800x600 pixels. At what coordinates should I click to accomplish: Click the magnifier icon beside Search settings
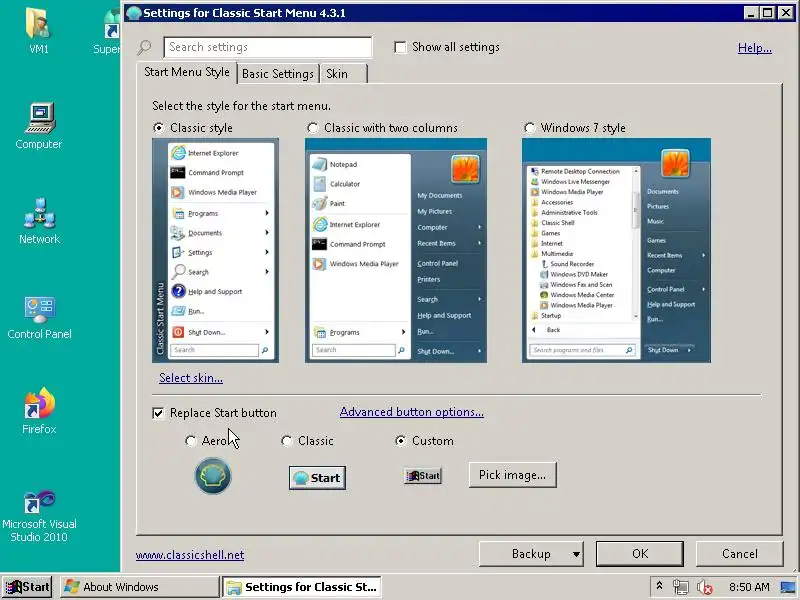144,47
